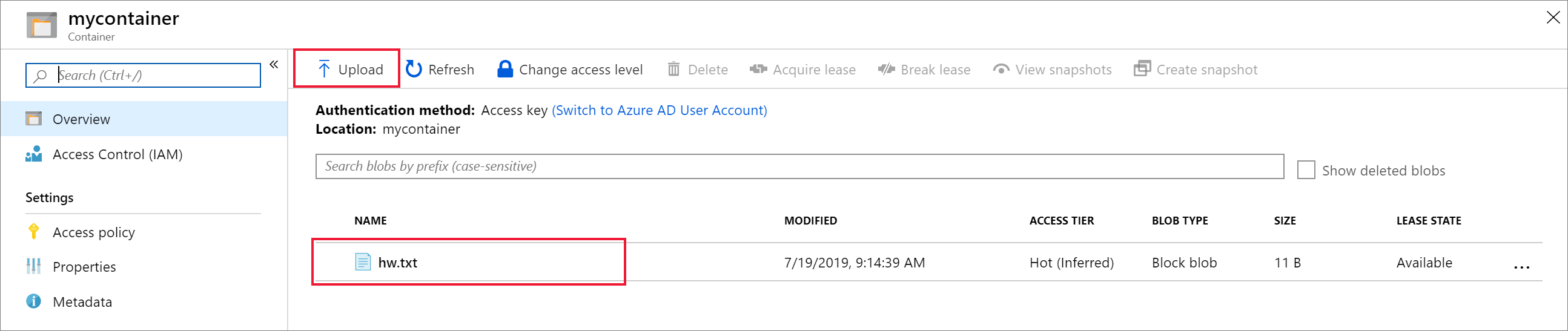This screenshot has height=331, width=1568.
Task: Open more options for hw.txt
Action: (x=1521, y=266)
